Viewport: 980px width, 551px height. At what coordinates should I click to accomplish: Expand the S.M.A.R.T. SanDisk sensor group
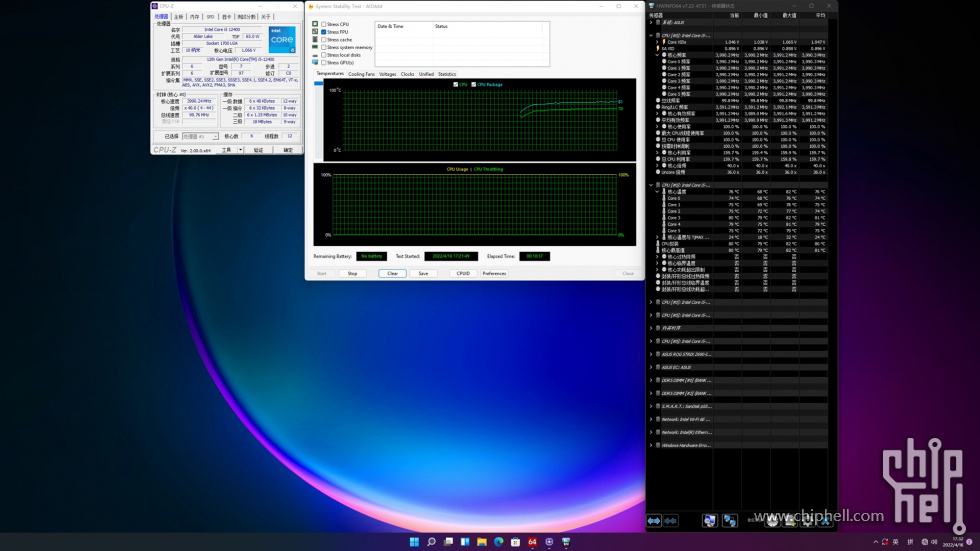651,406
